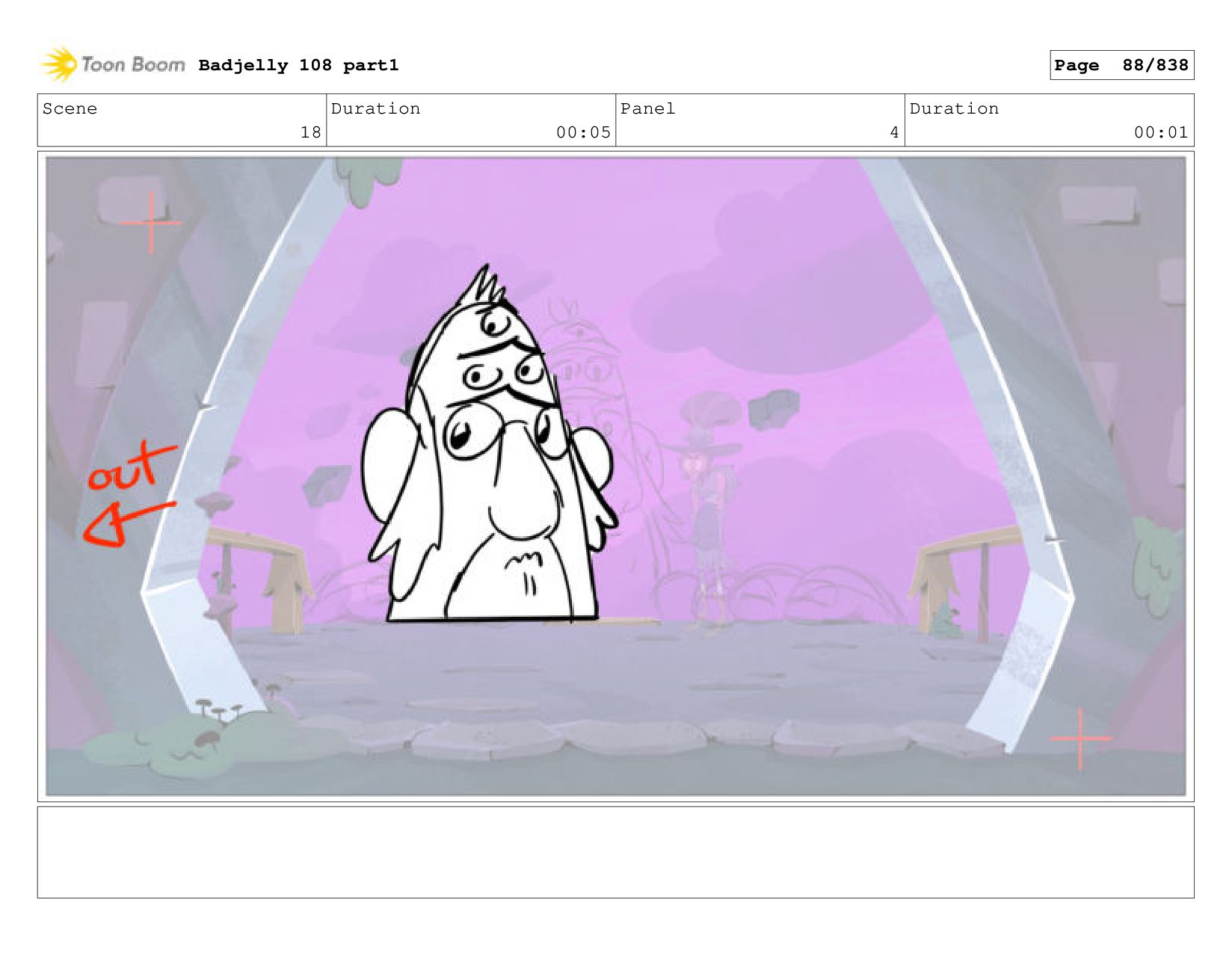The height and width of the screenshot is (954, 1232).
Task: Click the panel 'Duration' label
Action: (954, 108)
